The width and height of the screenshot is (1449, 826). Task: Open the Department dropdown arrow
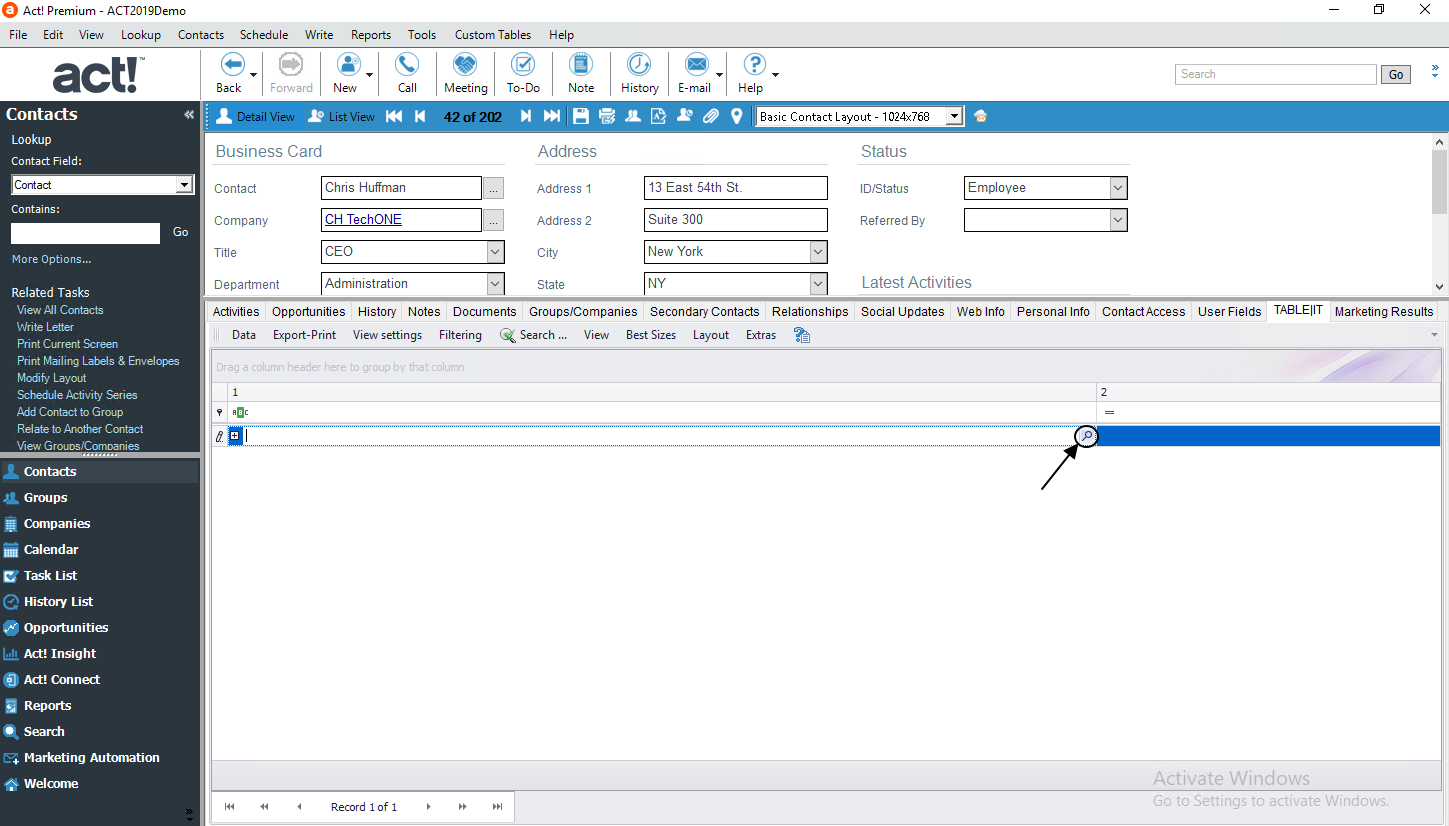tap(495, 284)
